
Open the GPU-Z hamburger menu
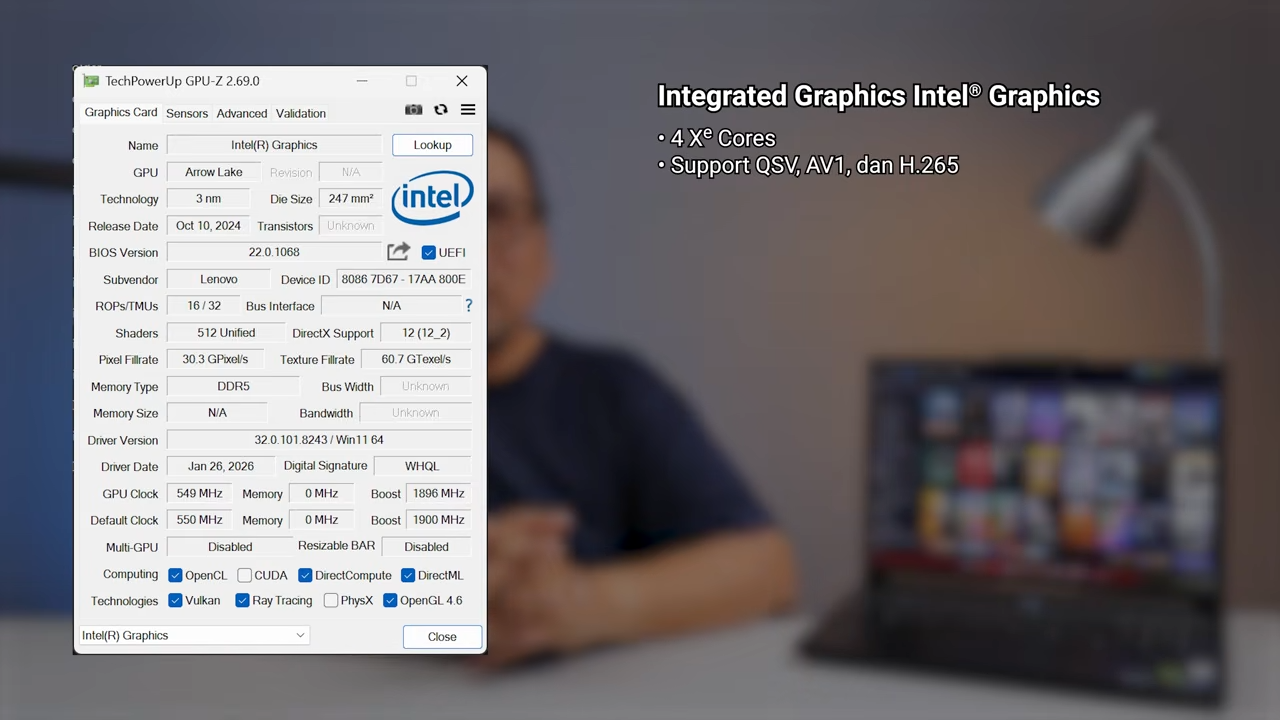[x=468, y=110]
